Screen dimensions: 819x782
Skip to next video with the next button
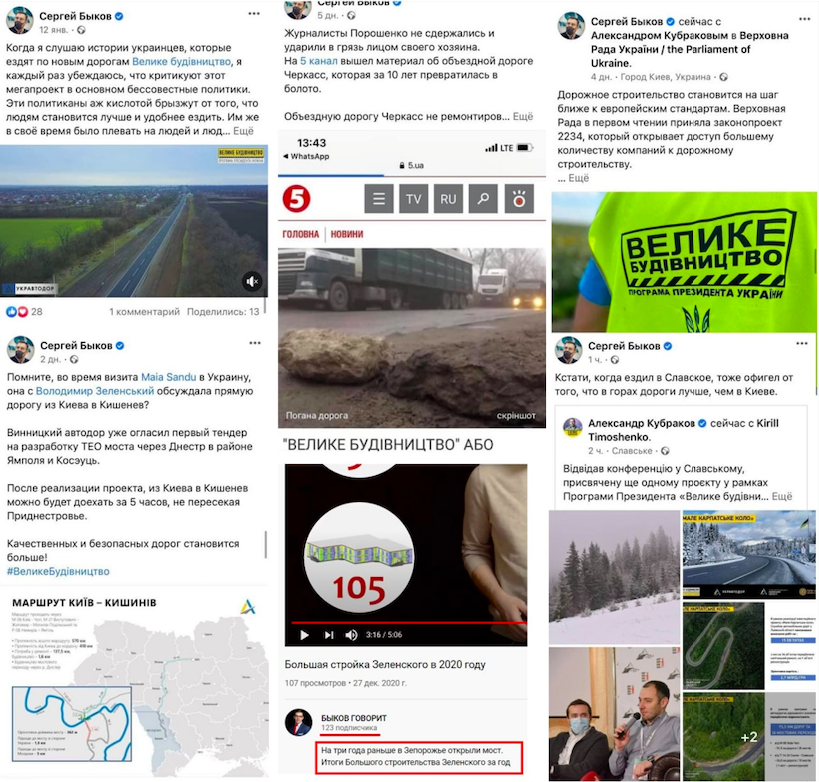coord(329,635)
